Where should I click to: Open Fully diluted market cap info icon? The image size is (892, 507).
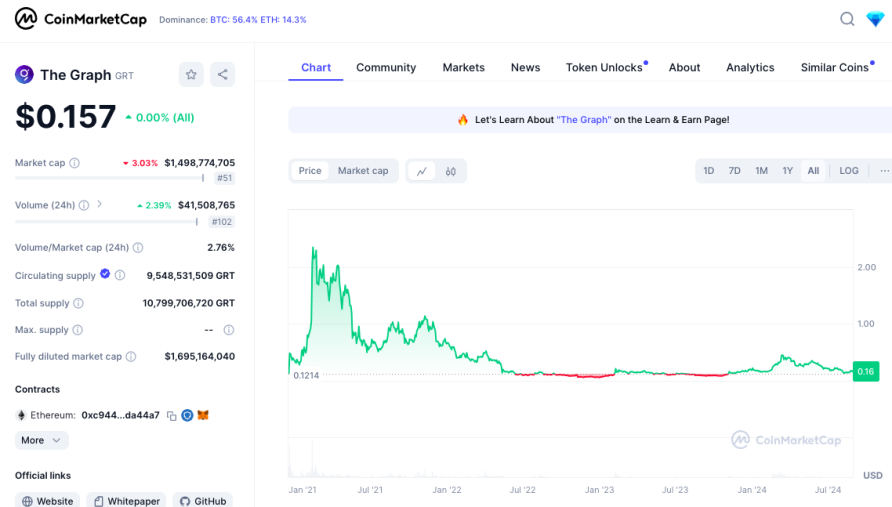tap(131, 357)
